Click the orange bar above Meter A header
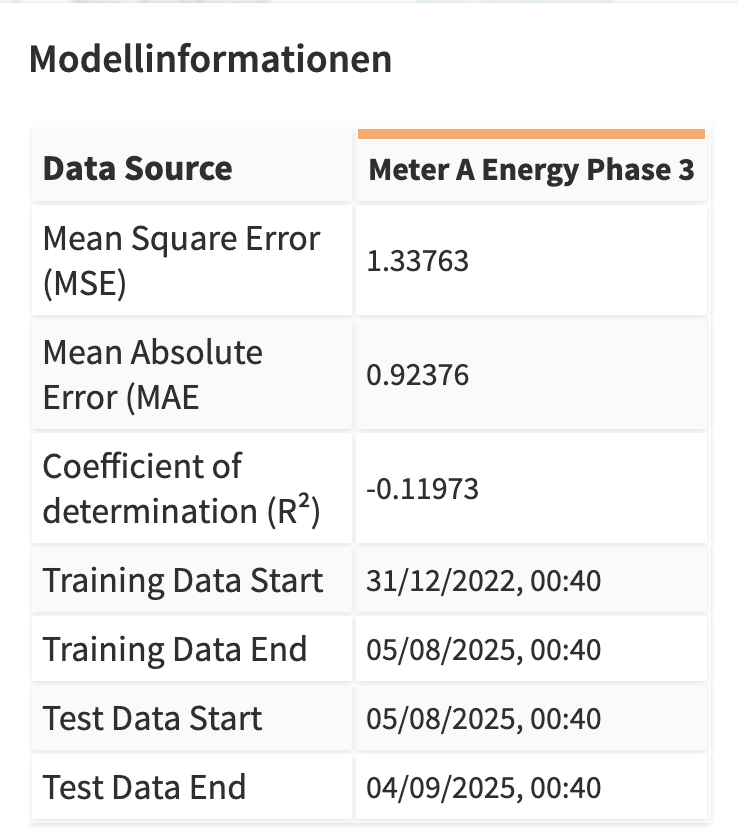This screenshot has height=832, width=738. coord(531,133)
